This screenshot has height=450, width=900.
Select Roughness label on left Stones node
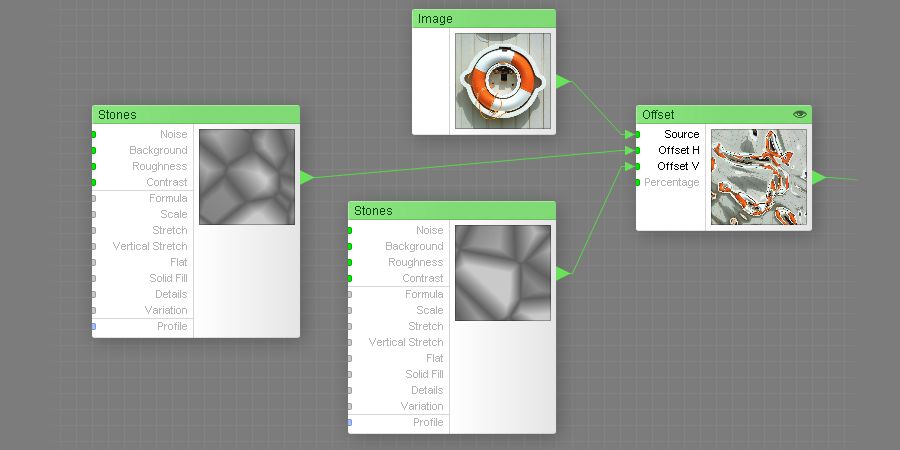coord(160,166)
